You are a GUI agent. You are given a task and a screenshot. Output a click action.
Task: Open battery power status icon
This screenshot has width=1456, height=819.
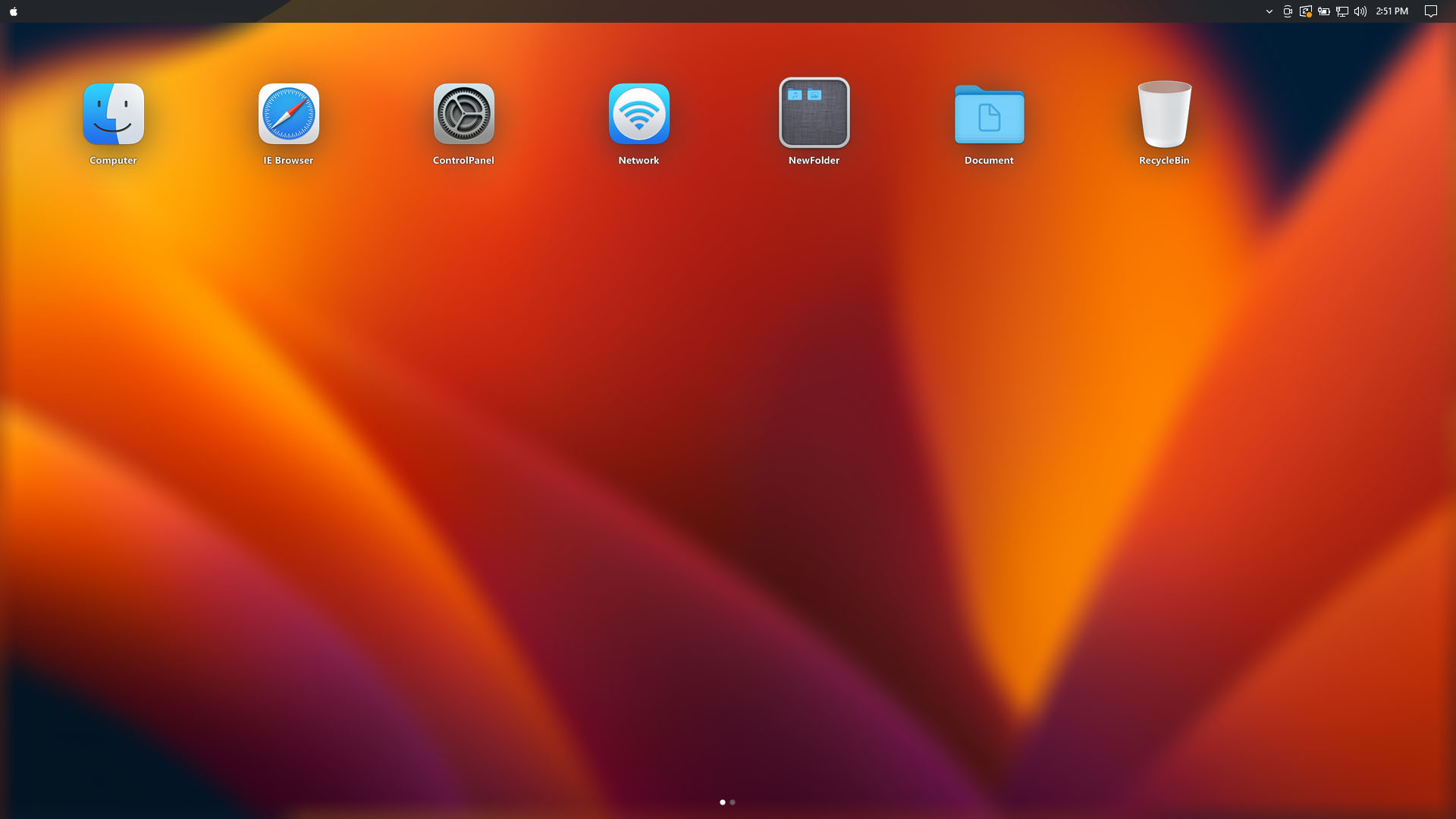tap(1324, 11)
